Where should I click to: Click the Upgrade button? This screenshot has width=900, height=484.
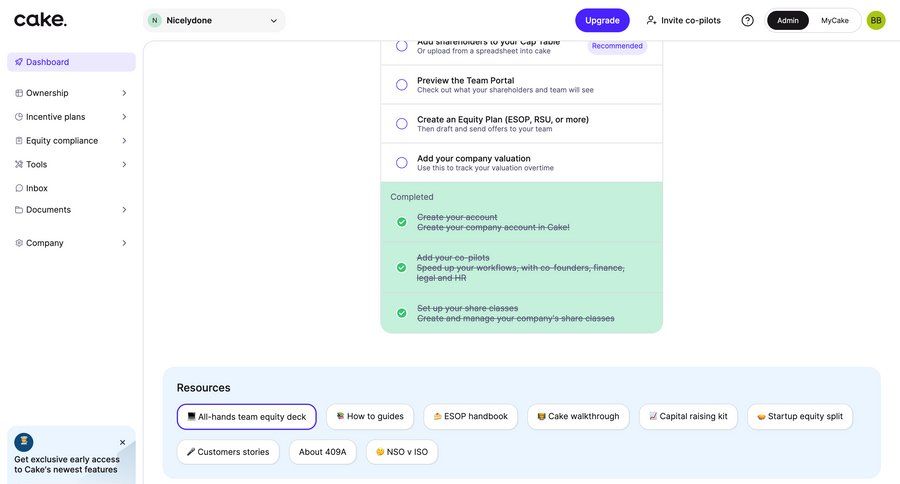point(602,20)
